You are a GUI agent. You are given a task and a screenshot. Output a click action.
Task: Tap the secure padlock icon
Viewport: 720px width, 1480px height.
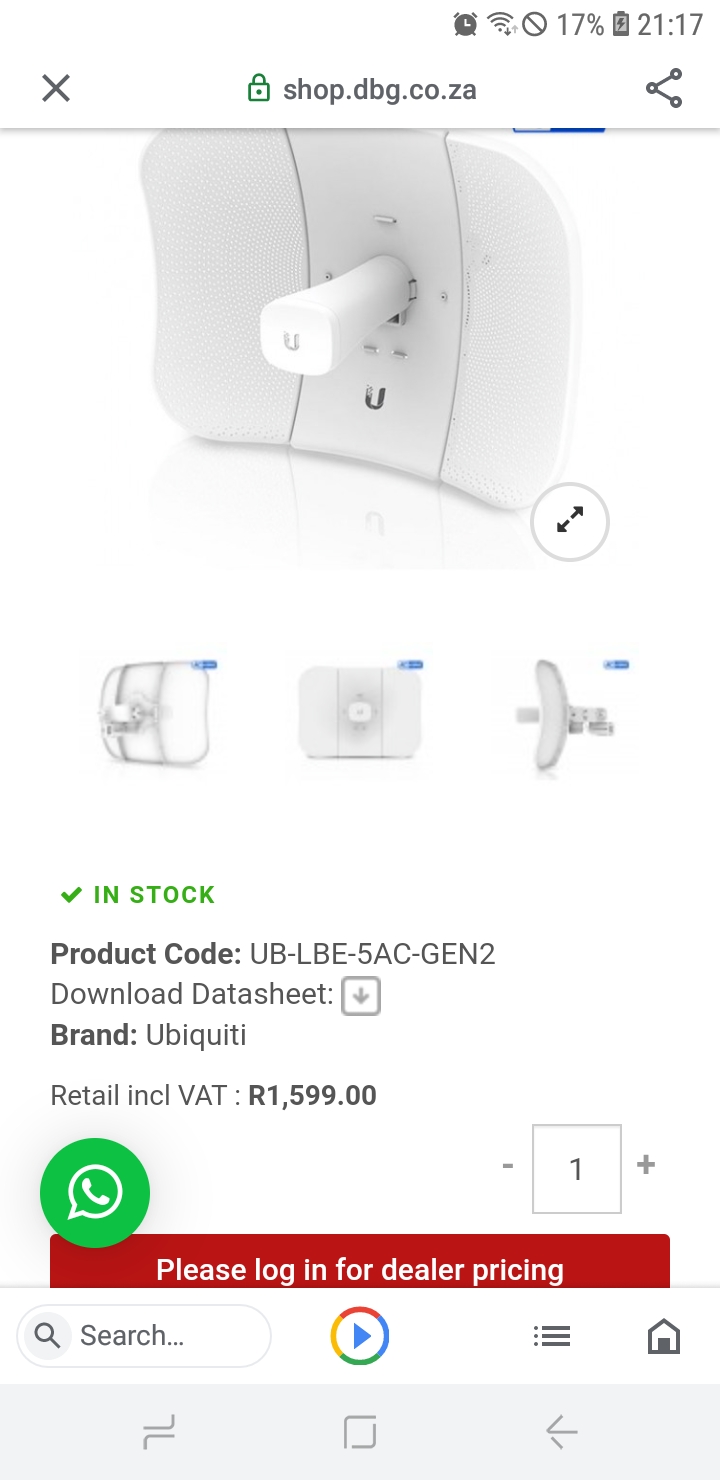click(x=259, y=89)
